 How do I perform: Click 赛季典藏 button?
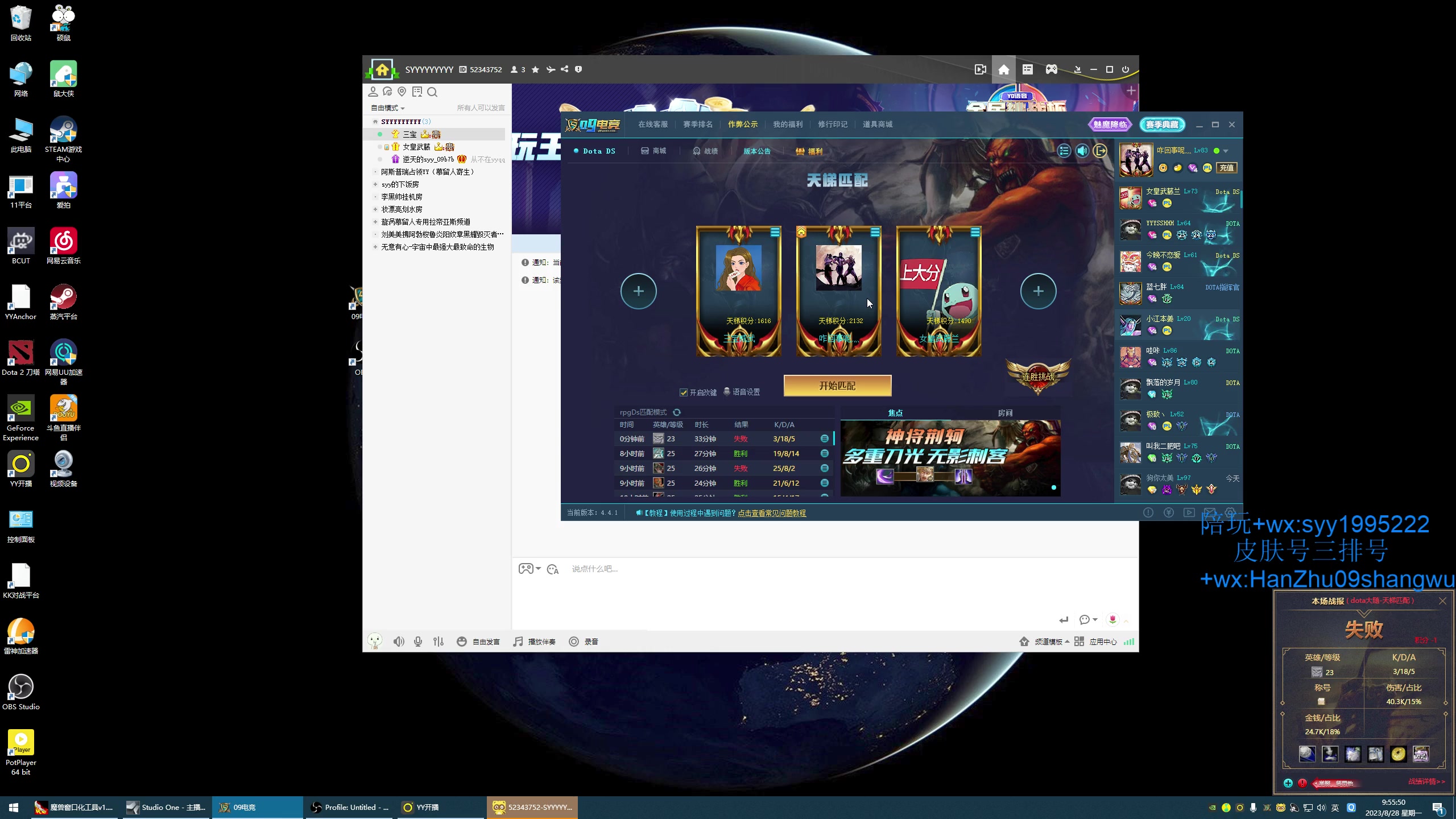[x=1162, y=125]
